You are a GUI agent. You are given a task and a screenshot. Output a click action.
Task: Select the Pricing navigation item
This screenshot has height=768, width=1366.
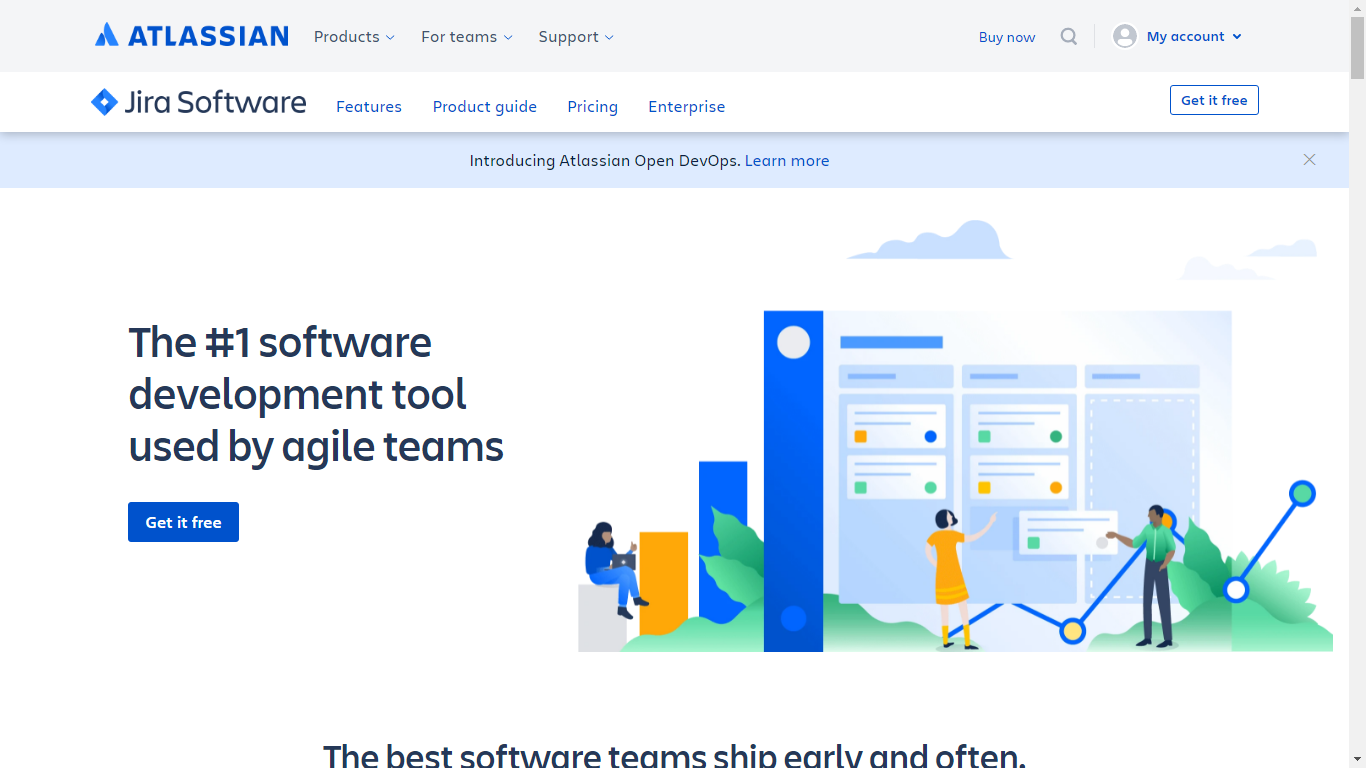coord(592,106)
